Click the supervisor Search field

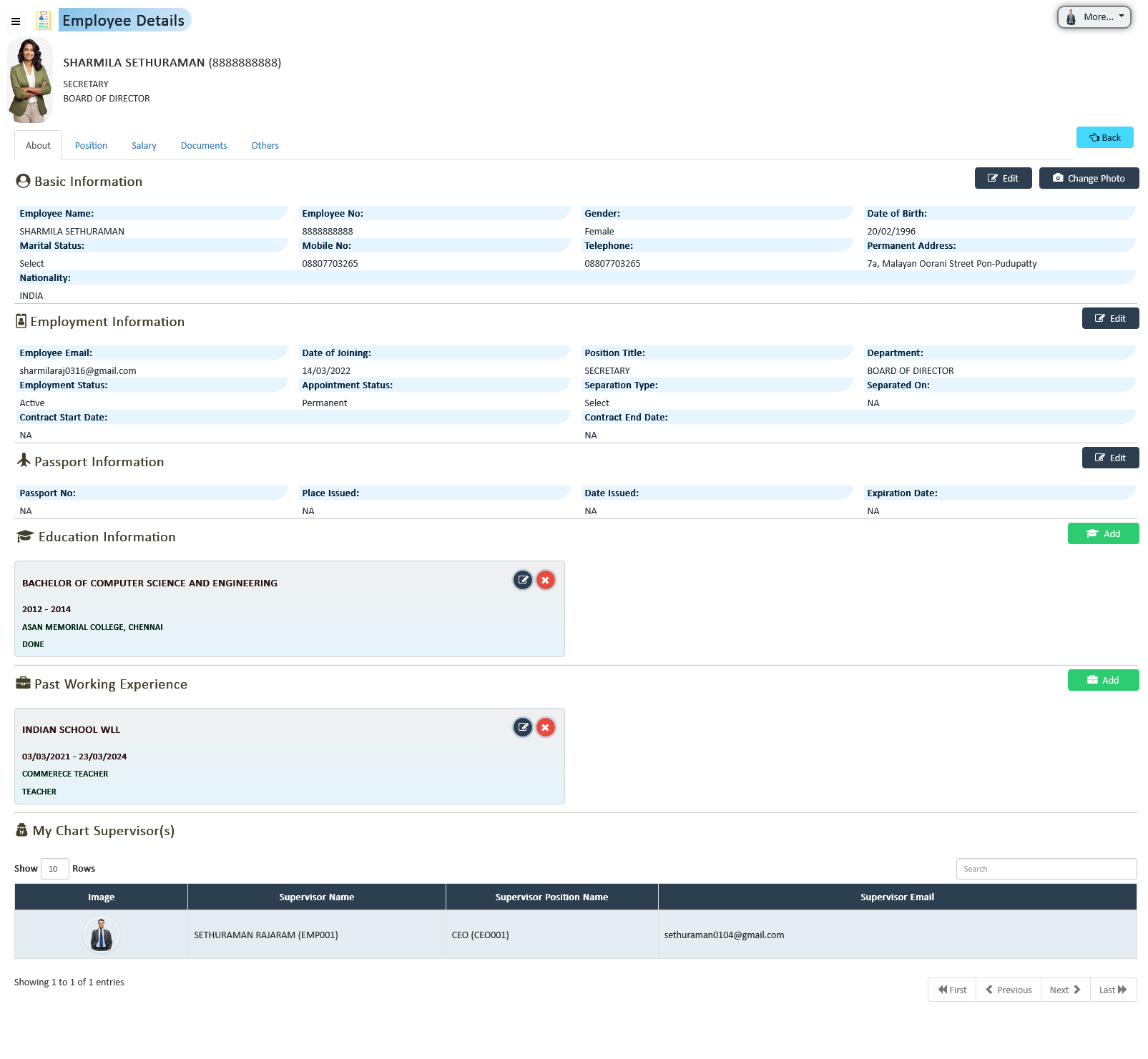tap(1046, 869)
